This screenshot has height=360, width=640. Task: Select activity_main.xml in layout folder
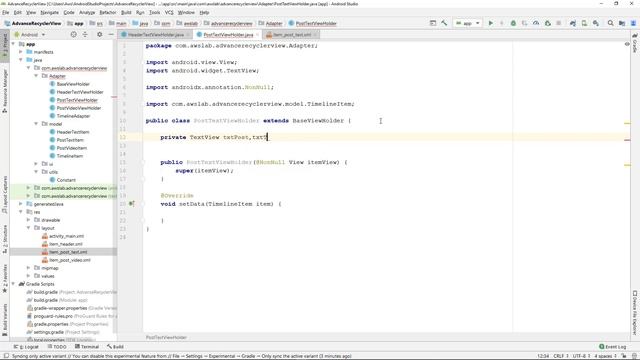coord(66,236)
